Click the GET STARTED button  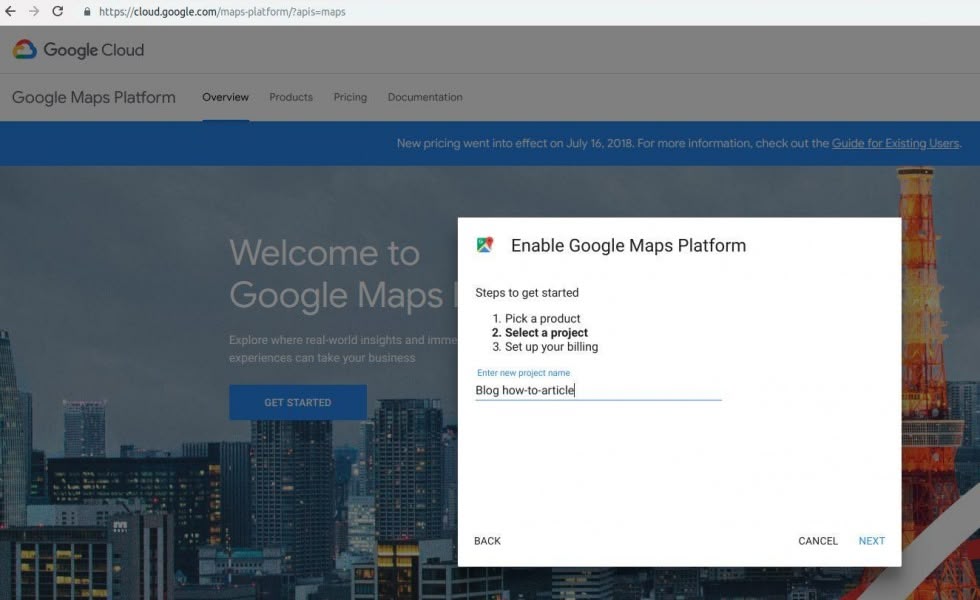298,402
